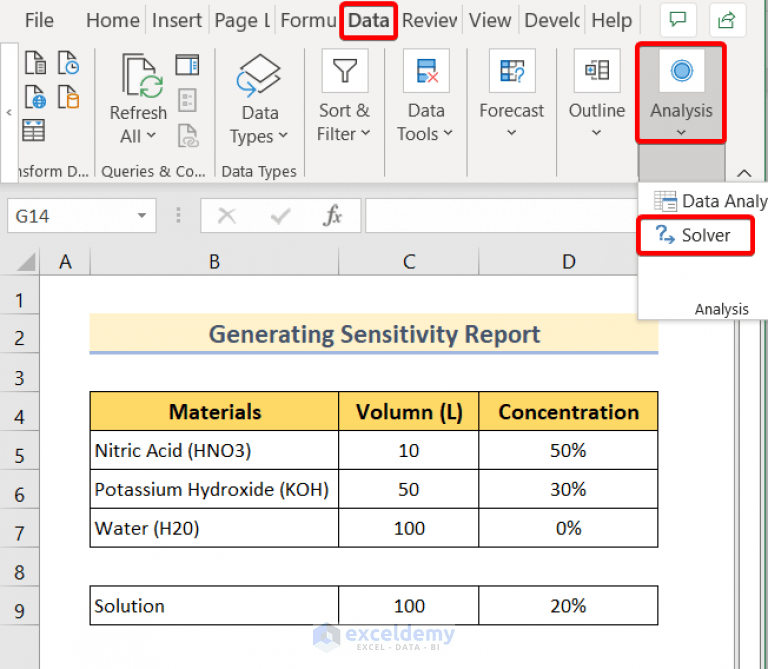
Task: Select the 50% concentration cell
Action: 568,451
